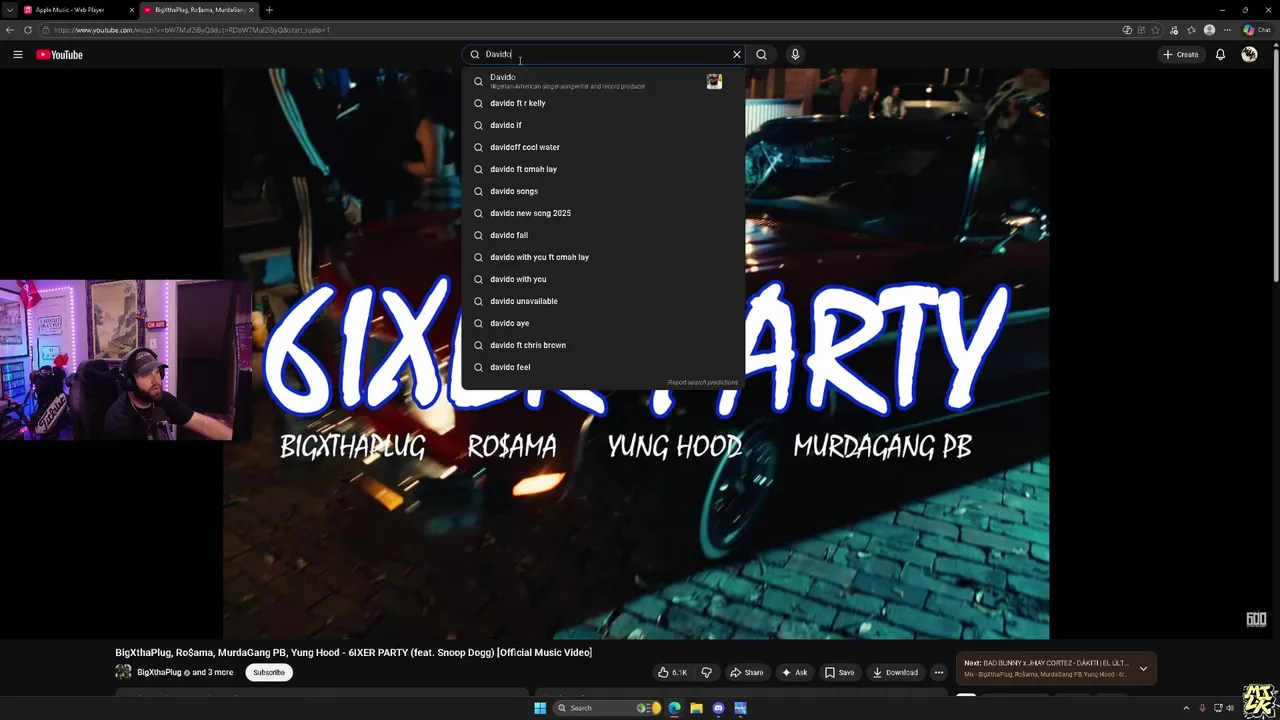Click 'Report search predictions' link
This screenshot has height=720, width=1280.
pyautogui.click(x=703, y=382)
